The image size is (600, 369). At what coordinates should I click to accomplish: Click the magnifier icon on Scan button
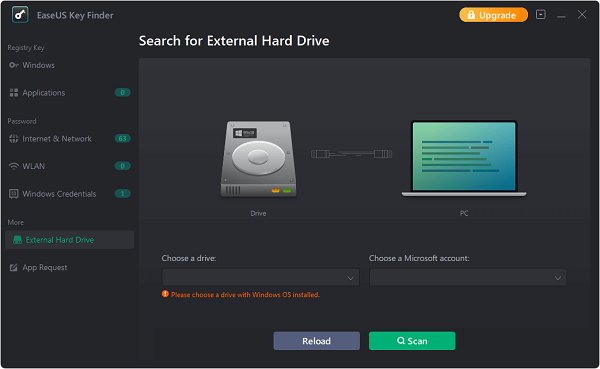tap(401, 340)
